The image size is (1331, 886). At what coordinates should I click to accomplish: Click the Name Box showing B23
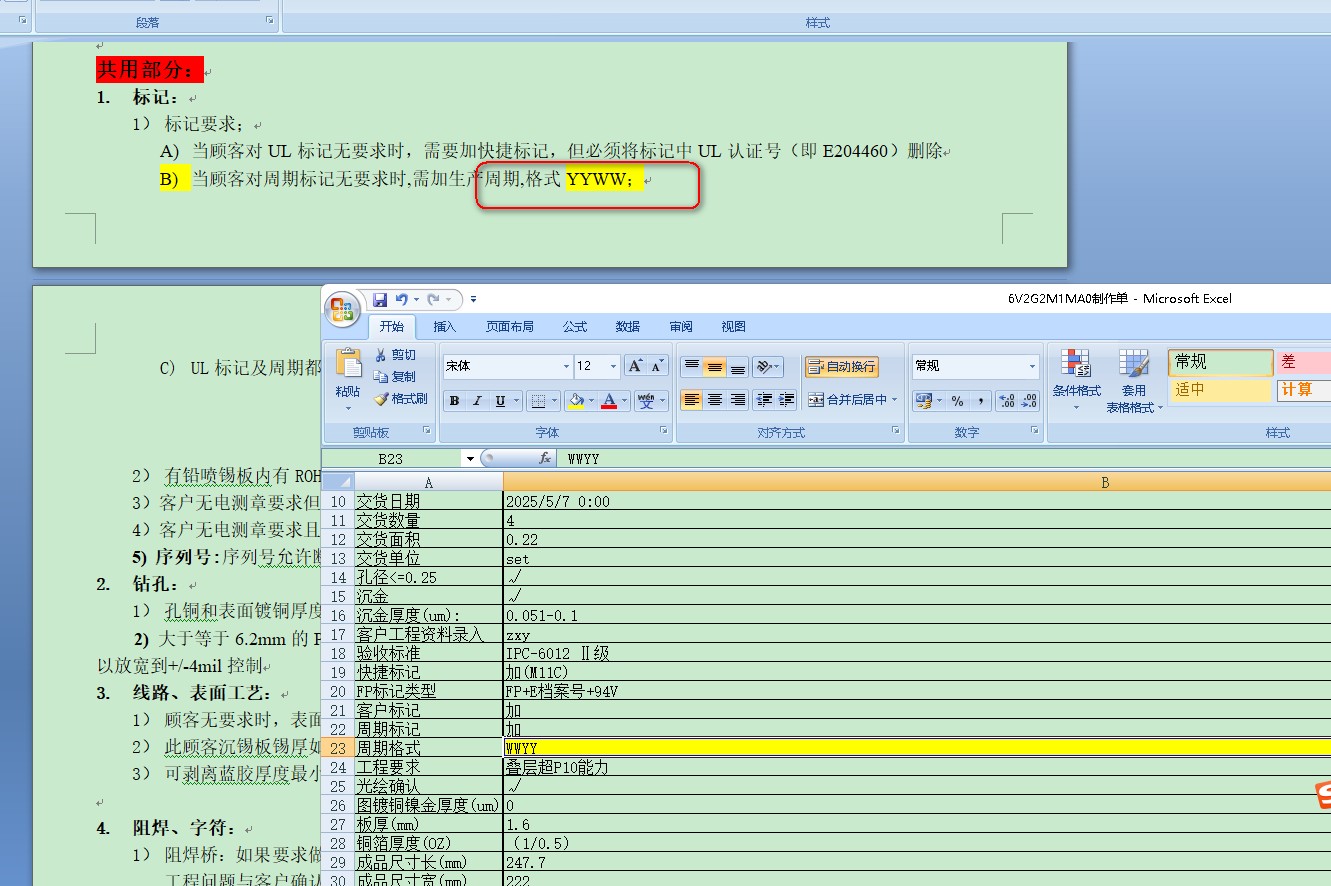392,458
